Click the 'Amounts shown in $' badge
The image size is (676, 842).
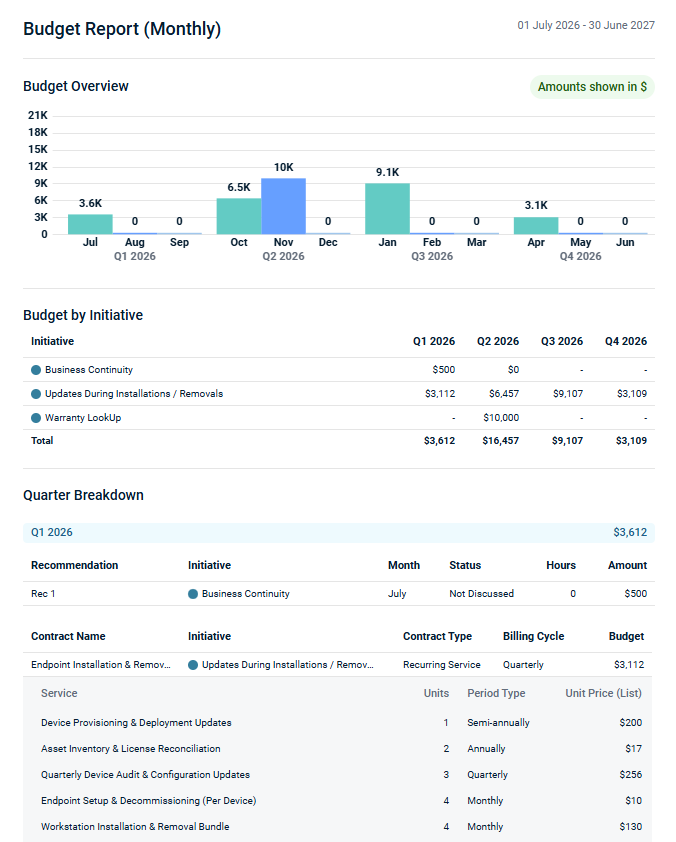tap(592, 87)
